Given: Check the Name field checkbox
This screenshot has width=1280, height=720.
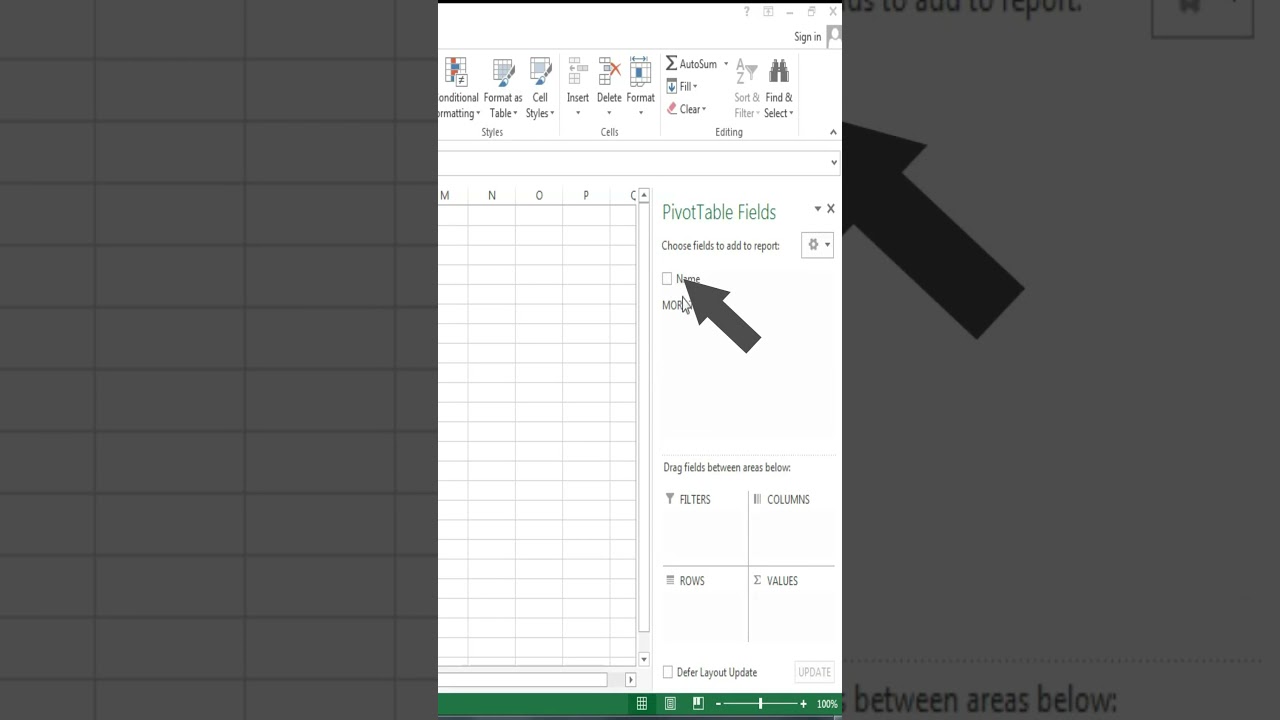Looking at the screenshot, I should 667,279.
